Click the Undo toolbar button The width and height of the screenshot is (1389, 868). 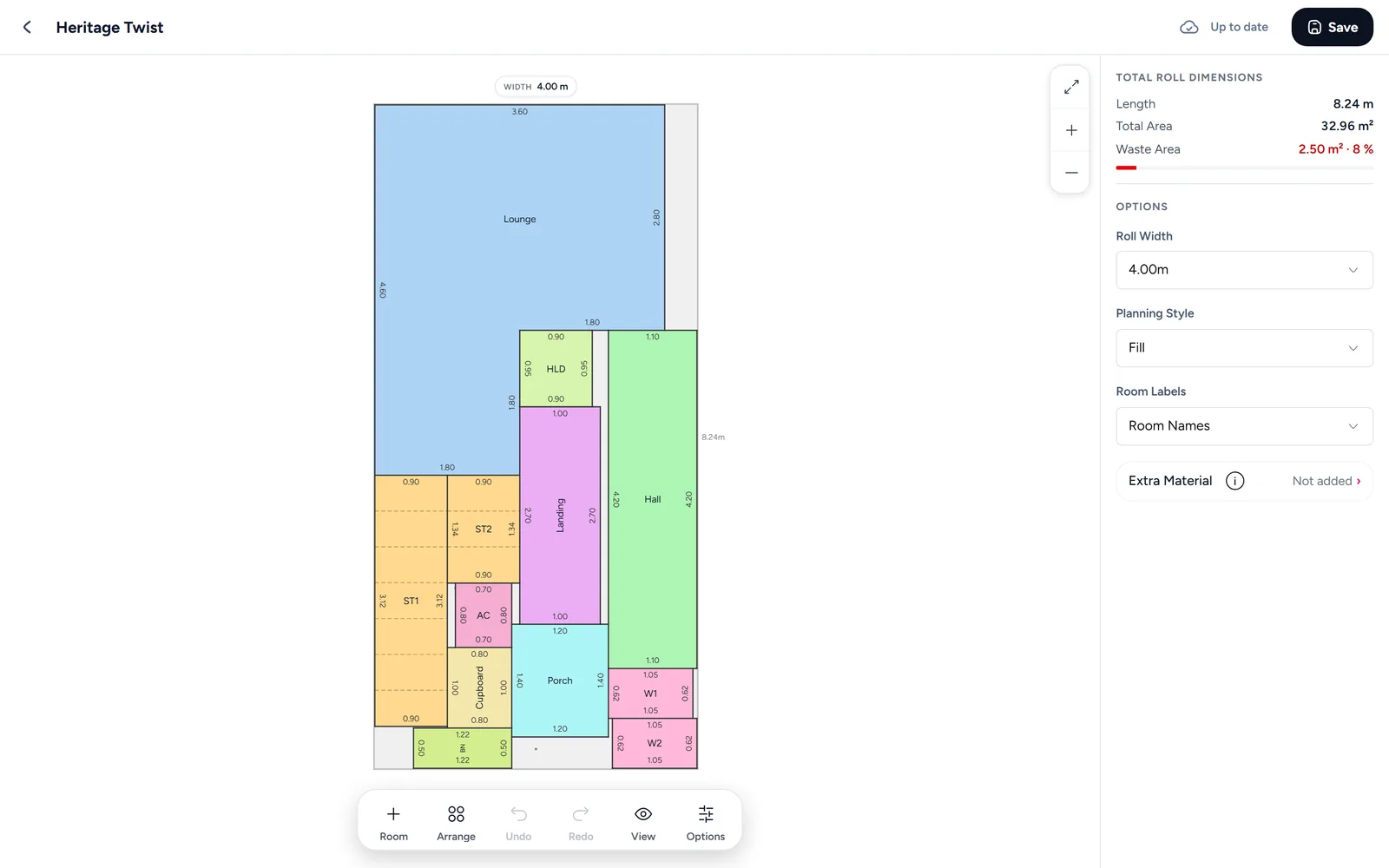click(x=518, y=822)
